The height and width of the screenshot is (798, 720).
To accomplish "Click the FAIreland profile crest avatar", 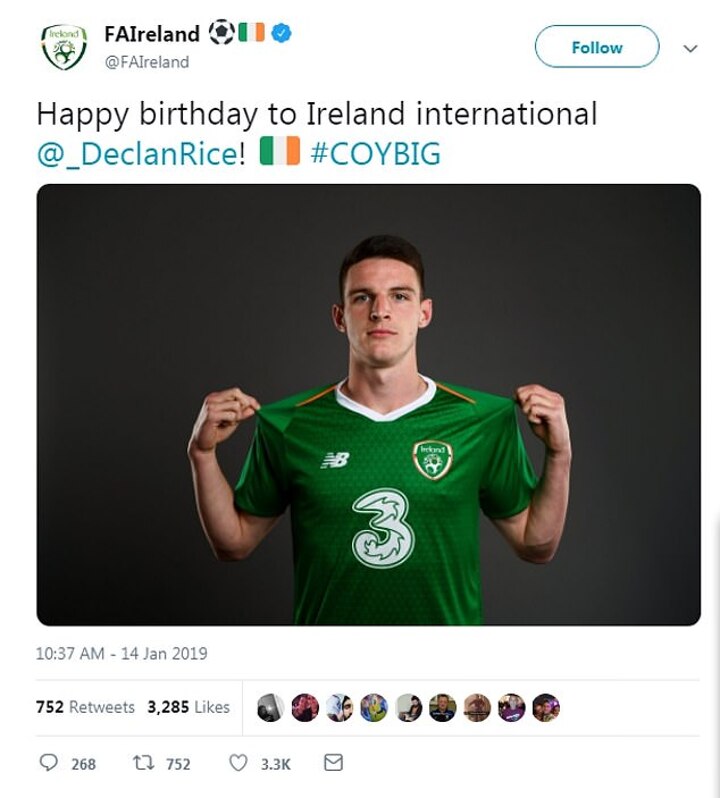I will pos(64,47).
